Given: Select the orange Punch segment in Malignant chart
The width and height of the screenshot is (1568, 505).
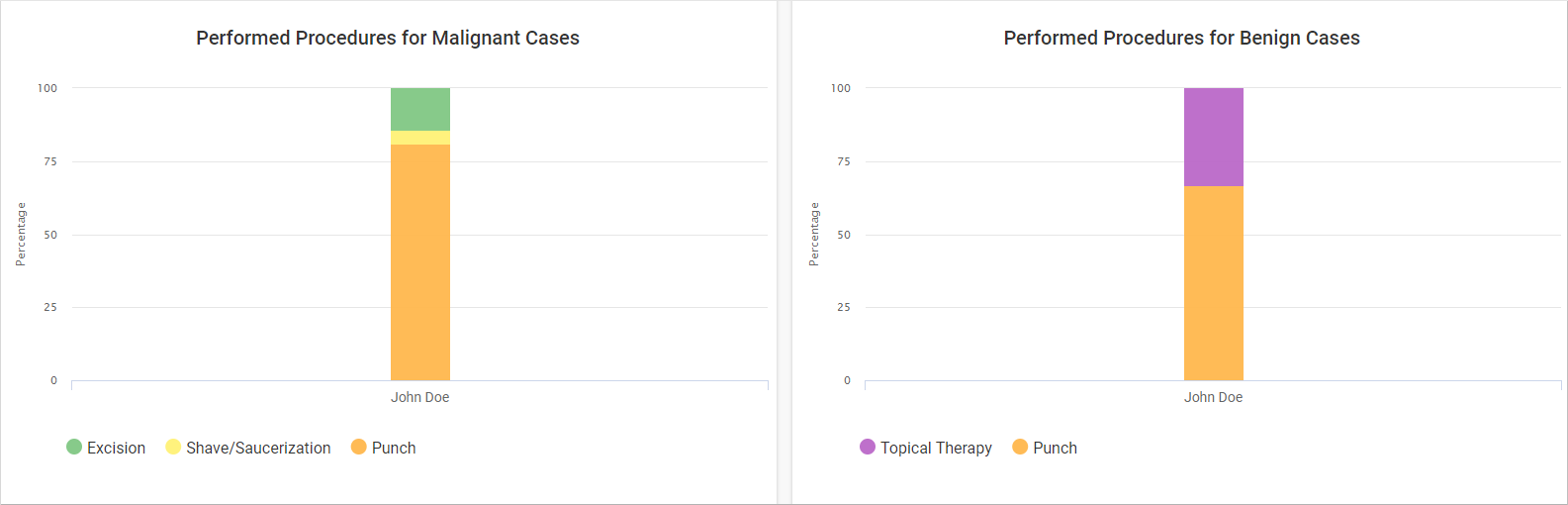Looking at the screenshot, I should pyautogui.click(x=420, y=262).
